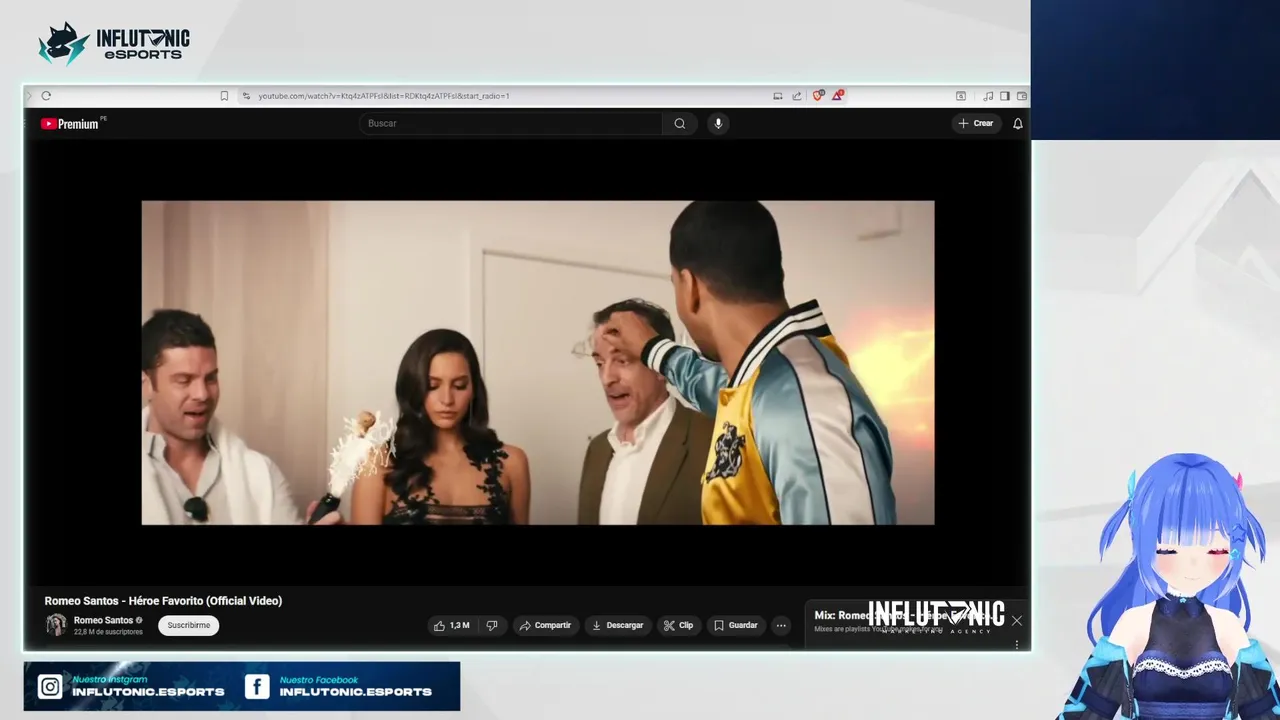The image size is (1280, 720).
Task: Open the Brave Shields lion icon
Action: [818, 96]
